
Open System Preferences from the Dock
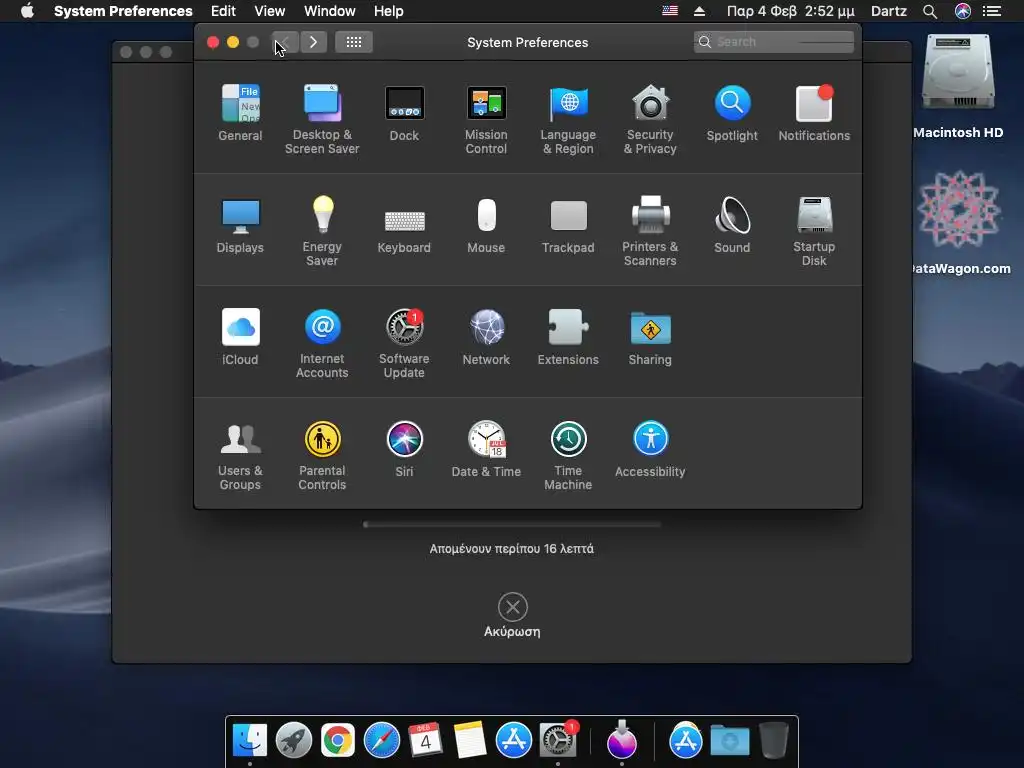(x=558, y=741)
